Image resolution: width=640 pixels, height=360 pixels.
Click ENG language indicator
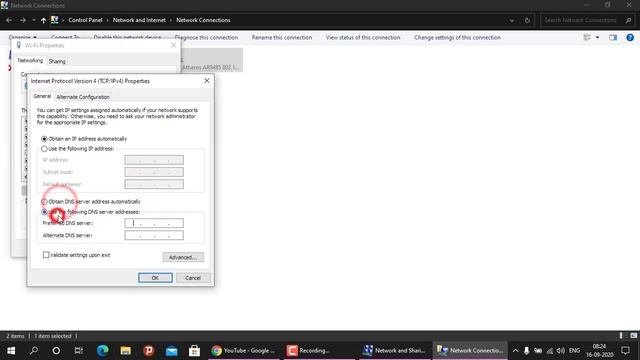[x=574, y=351]
